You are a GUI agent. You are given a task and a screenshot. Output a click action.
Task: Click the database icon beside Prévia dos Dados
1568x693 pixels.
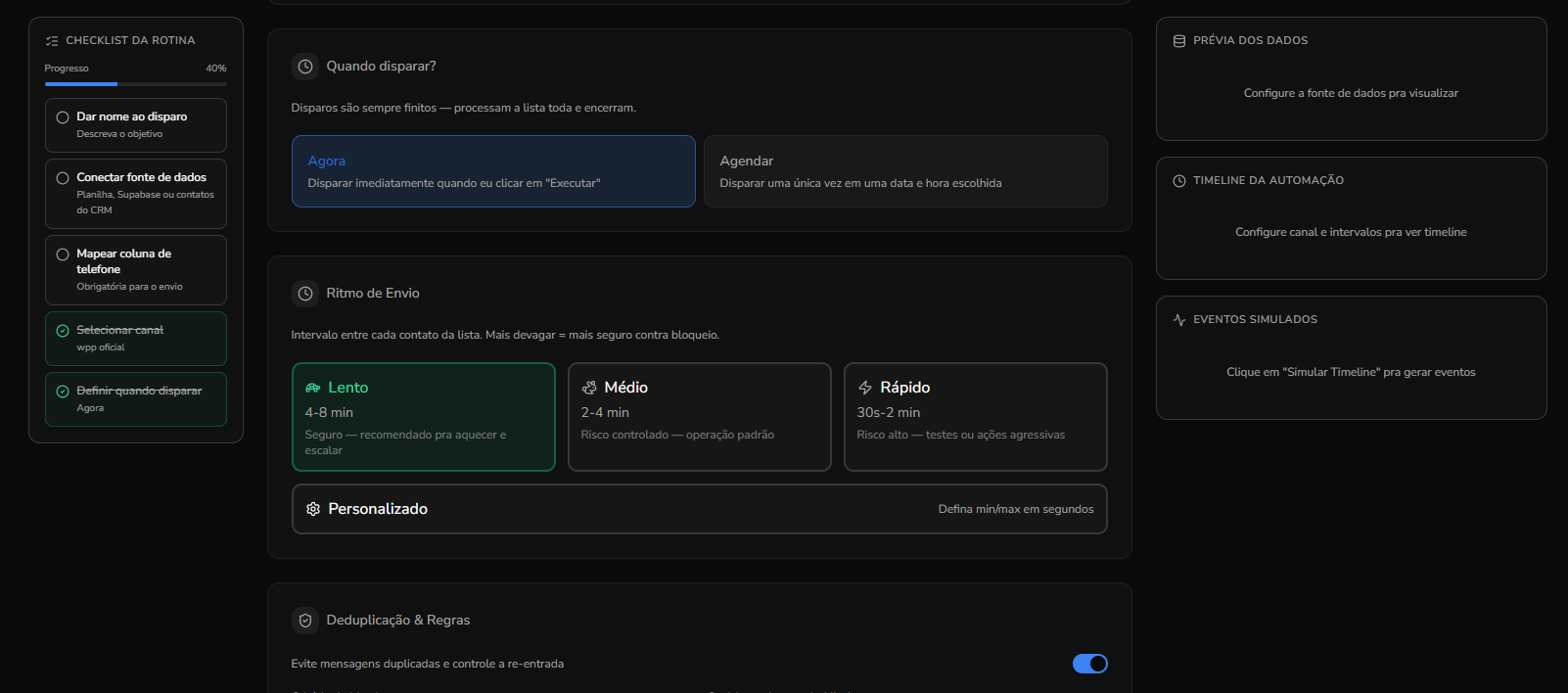click(1179, 41)
